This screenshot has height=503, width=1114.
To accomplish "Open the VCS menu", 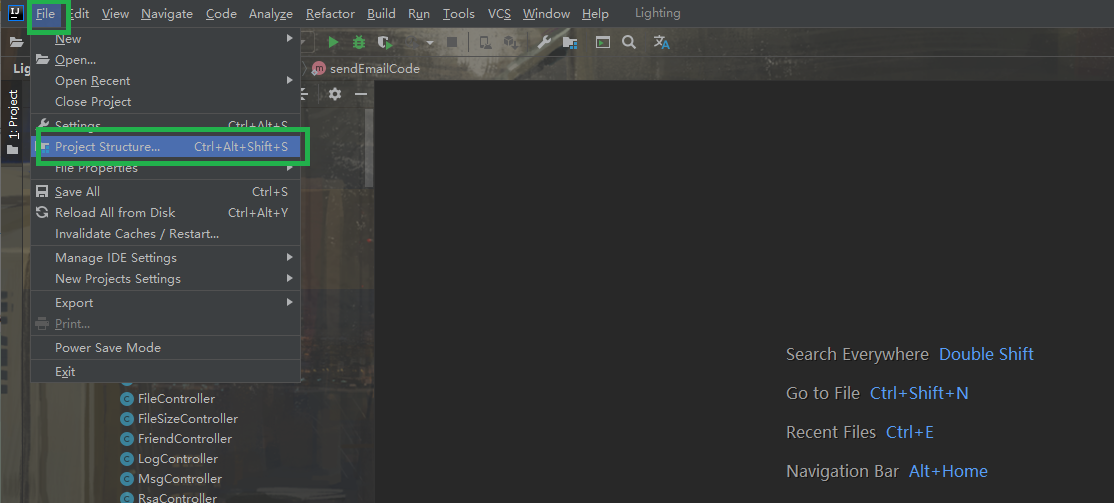I will [499, 13].
